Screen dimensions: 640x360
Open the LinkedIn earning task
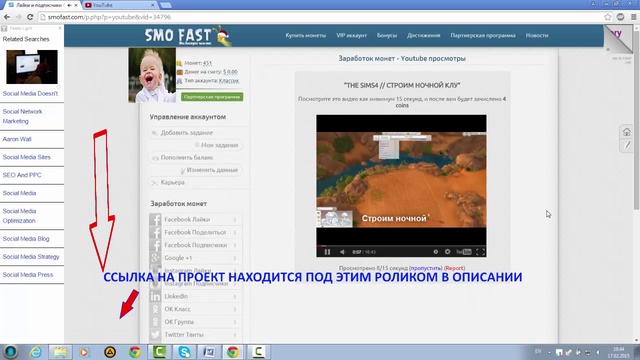[196, 296]
